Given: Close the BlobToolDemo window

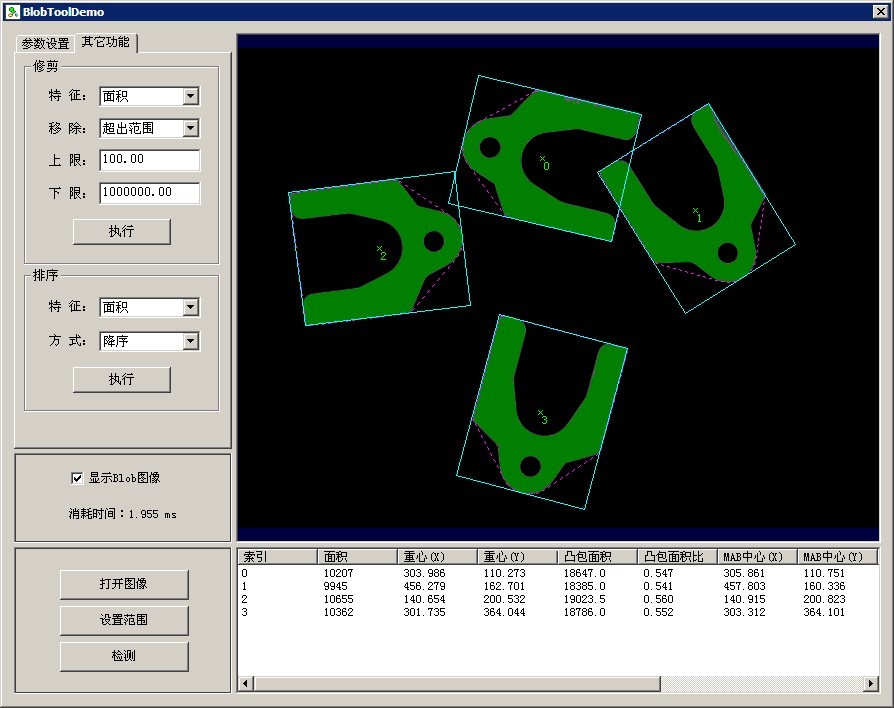Looking at the screenshot, I should [880, 11].
